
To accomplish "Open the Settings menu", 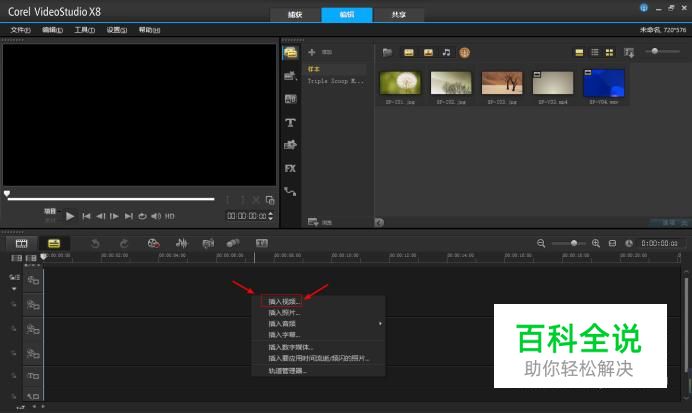I will point(117,30).
